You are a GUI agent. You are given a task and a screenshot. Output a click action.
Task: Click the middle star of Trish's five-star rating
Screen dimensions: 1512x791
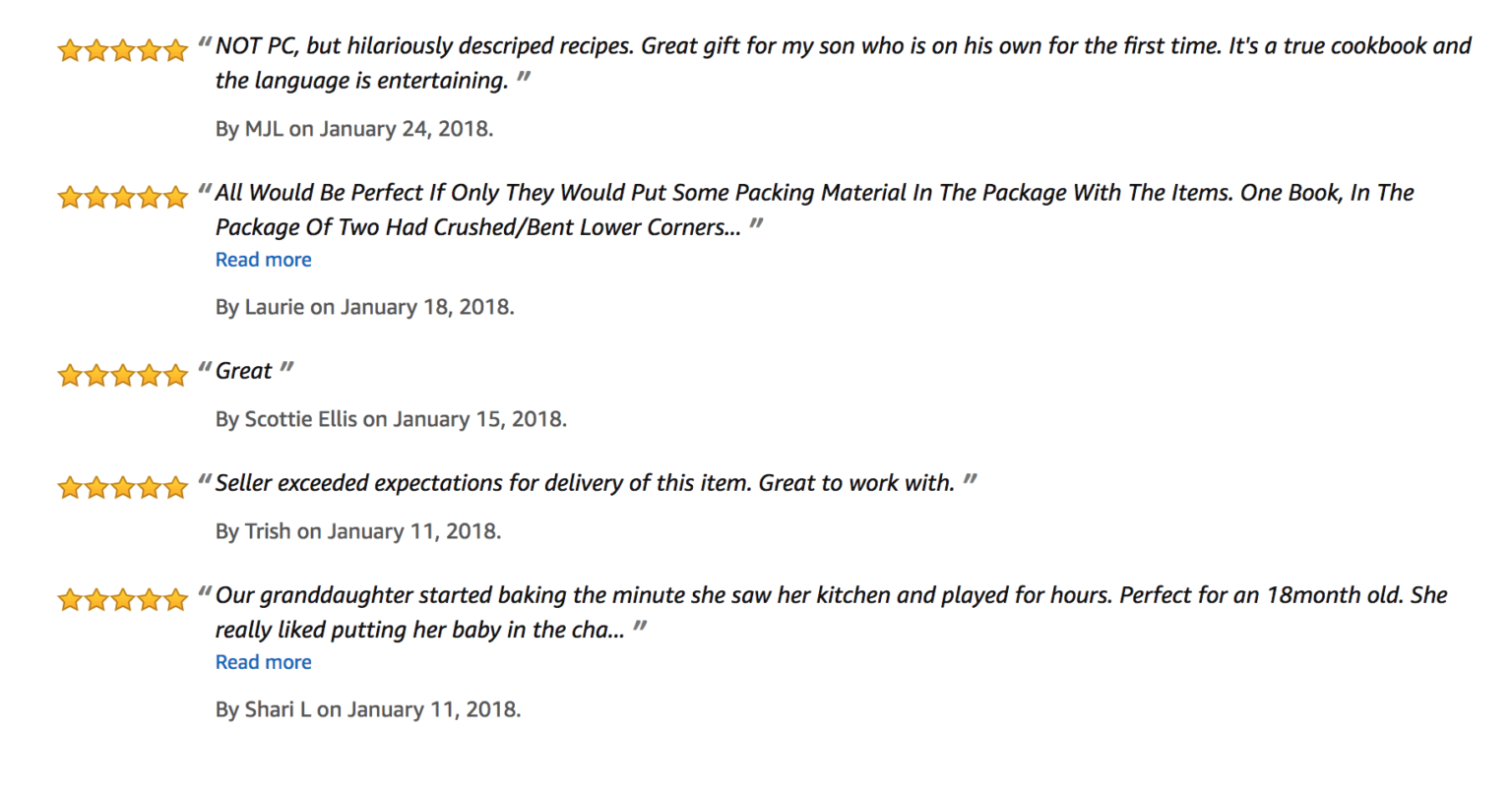pyautogui.click(x=121, y=485)
